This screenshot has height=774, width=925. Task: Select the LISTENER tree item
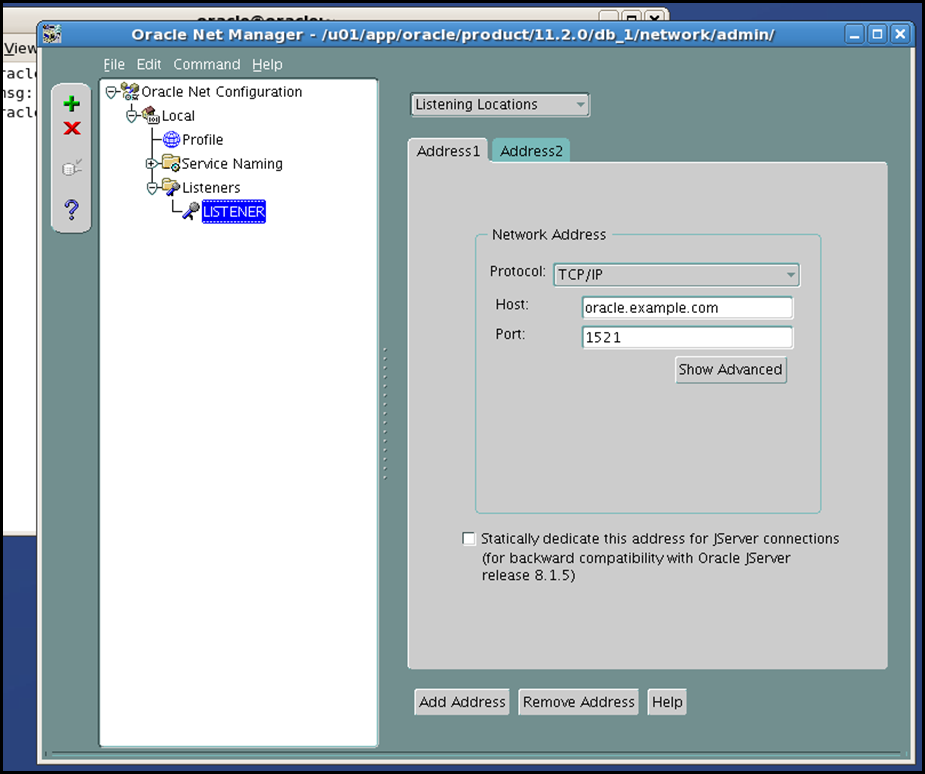click(234, 212)
